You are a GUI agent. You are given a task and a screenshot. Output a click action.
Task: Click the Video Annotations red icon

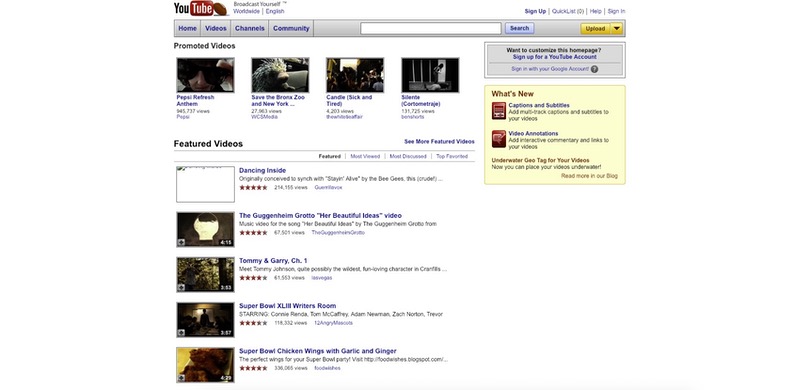pyautogui.click(x=498, y=139)
